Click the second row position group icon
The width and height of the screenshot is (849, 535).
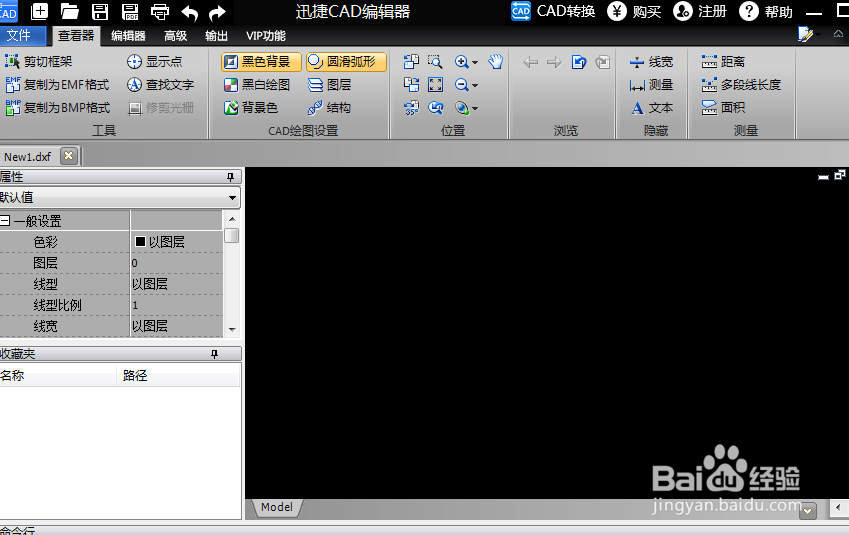pyautogui.click(x=412, y=85)
